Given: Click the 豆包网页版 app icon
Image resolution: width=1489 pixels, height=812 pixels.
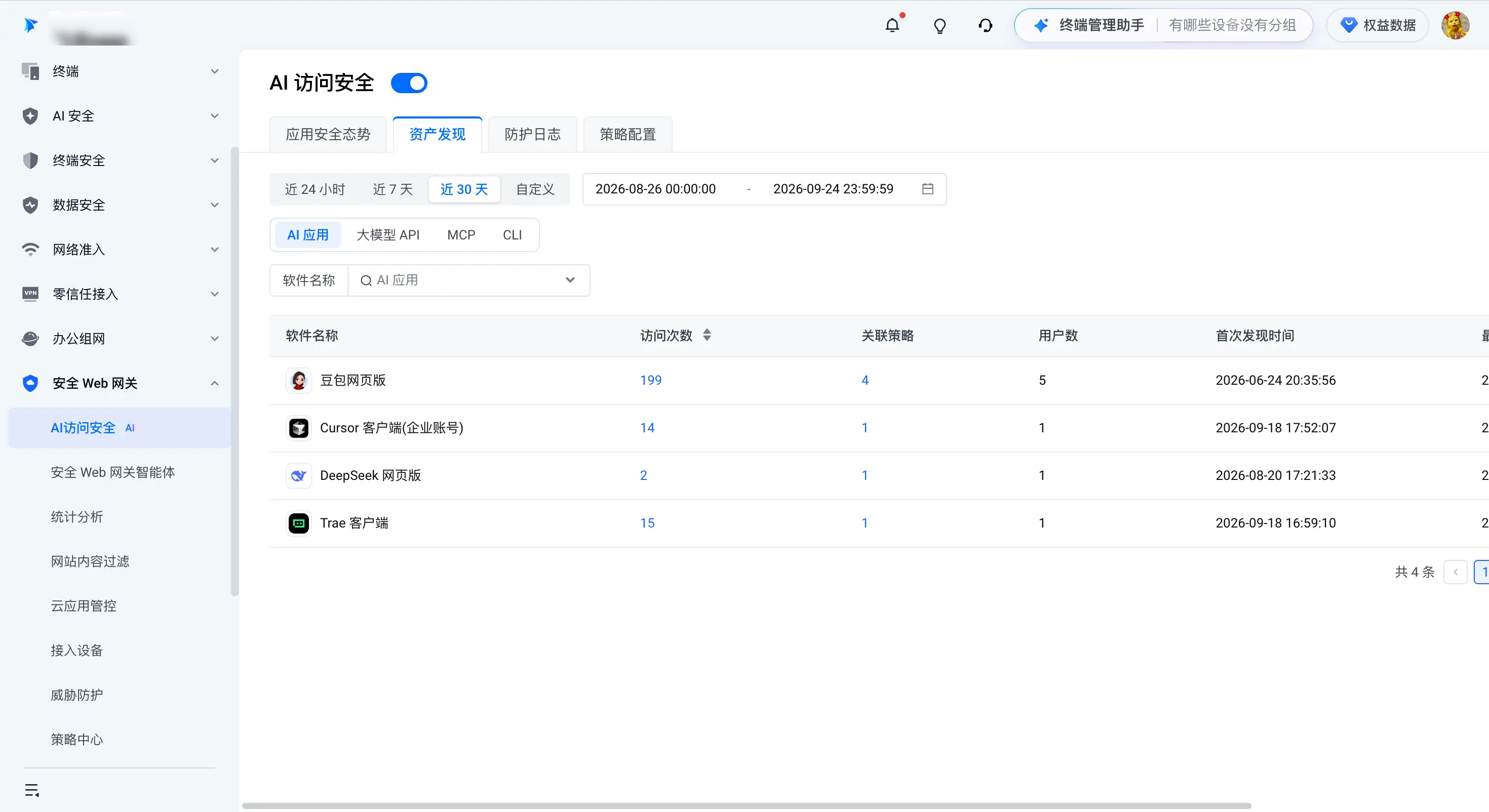Looking at the screenshot, I should tap(299, 380).
